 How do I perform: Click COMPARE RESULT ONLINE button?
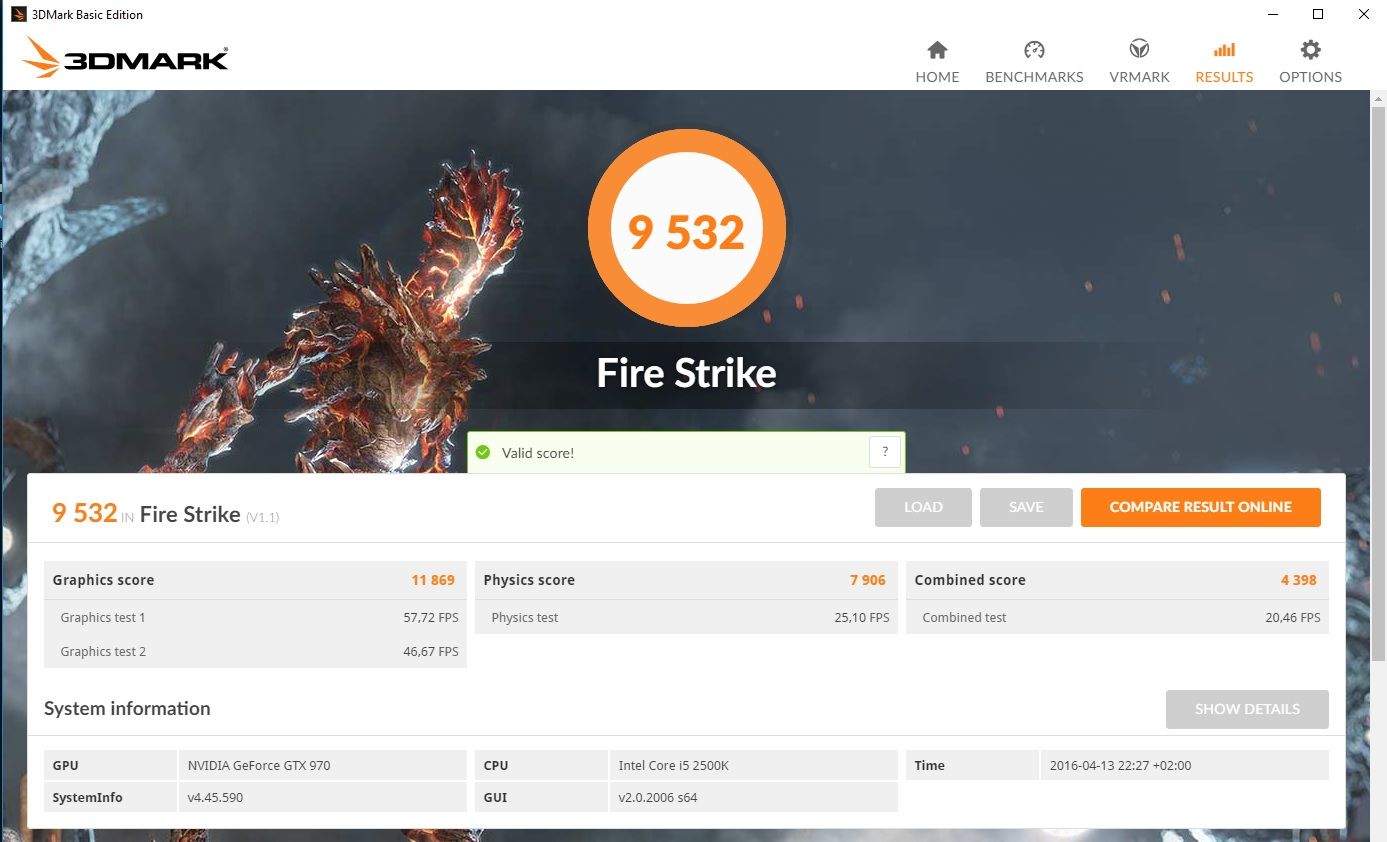pyautogui.click(x=1200, y=507)
